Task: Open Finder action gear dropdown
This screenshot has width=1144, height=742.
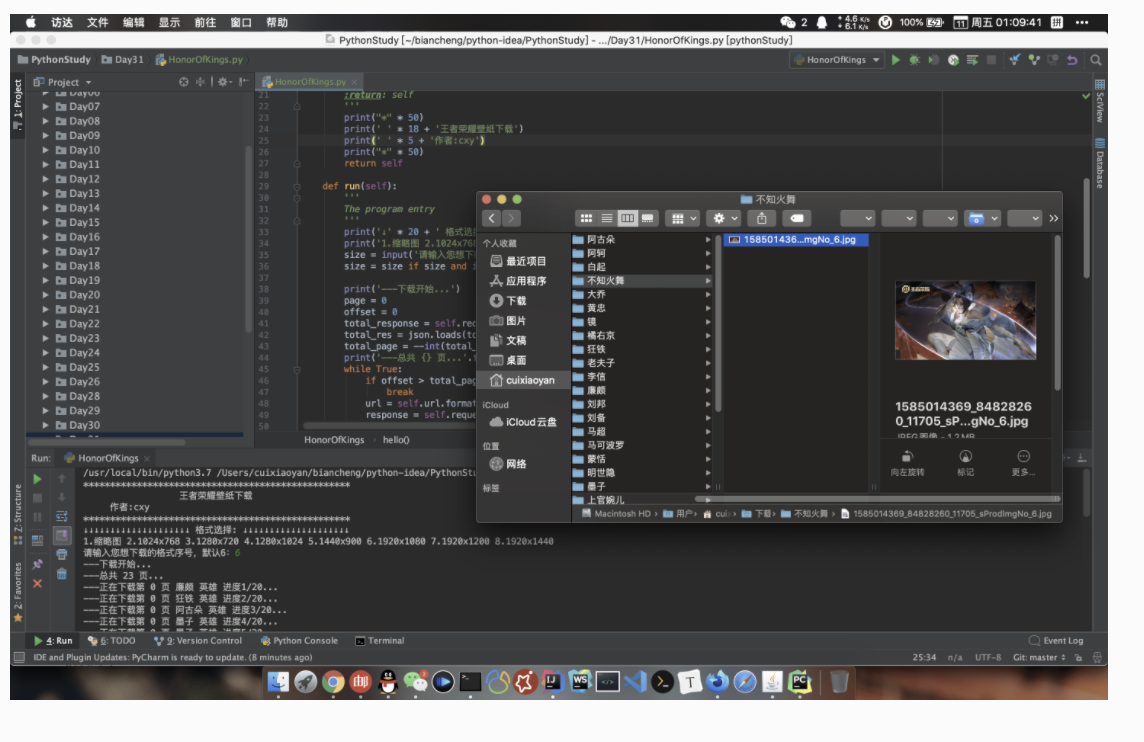Action: coord(726,218)
